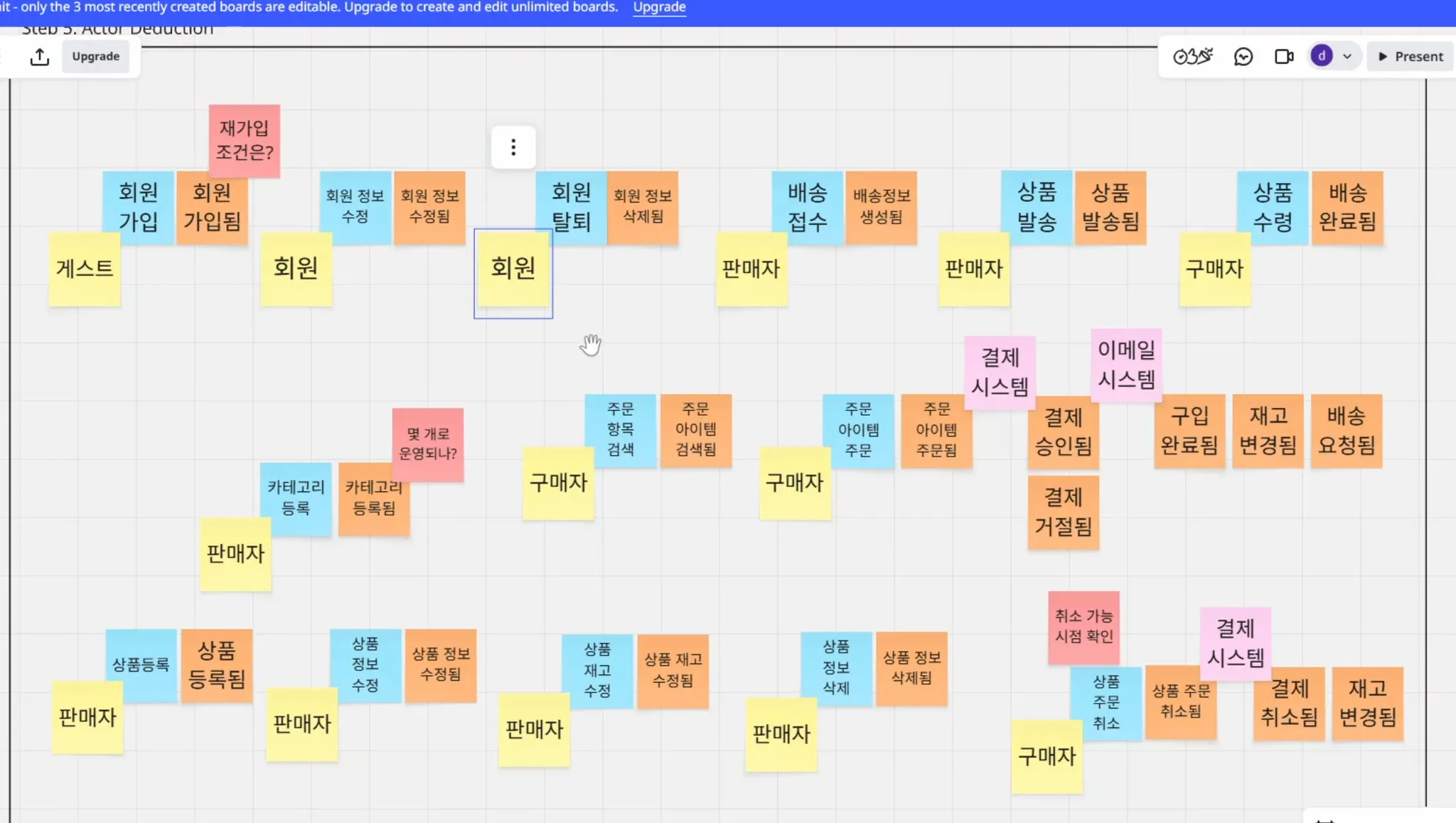Click the export/share upload icon
This screenshot has width=1456, height=823.
point(40,57)
